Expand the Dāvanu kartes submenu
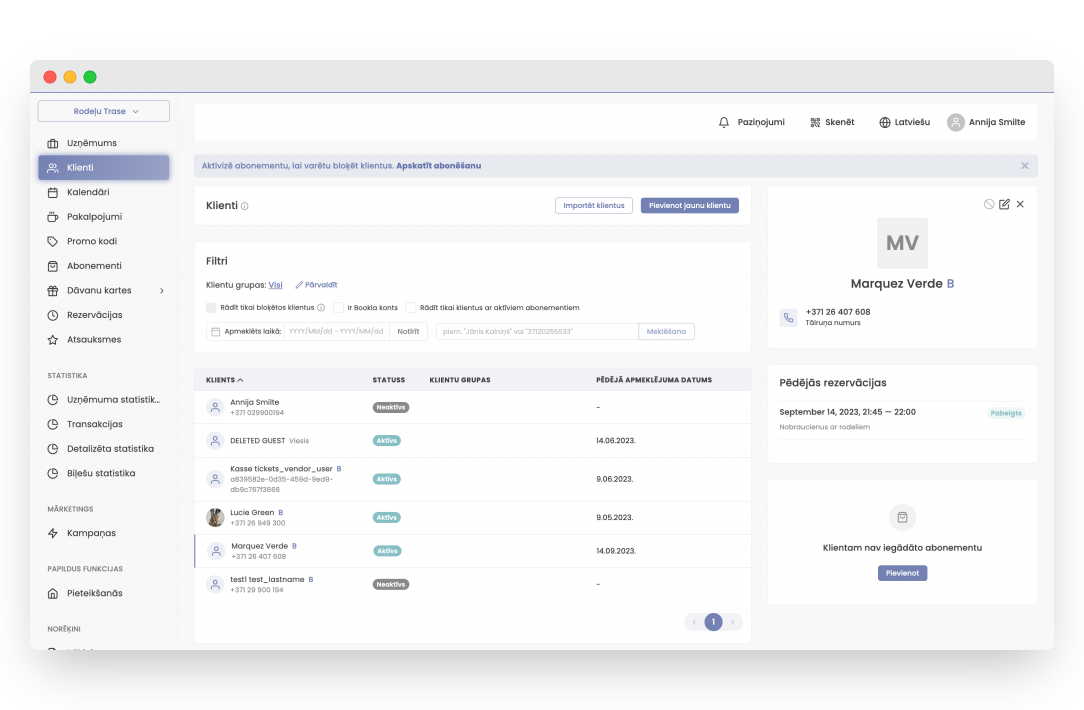 [x=162, y=291]
